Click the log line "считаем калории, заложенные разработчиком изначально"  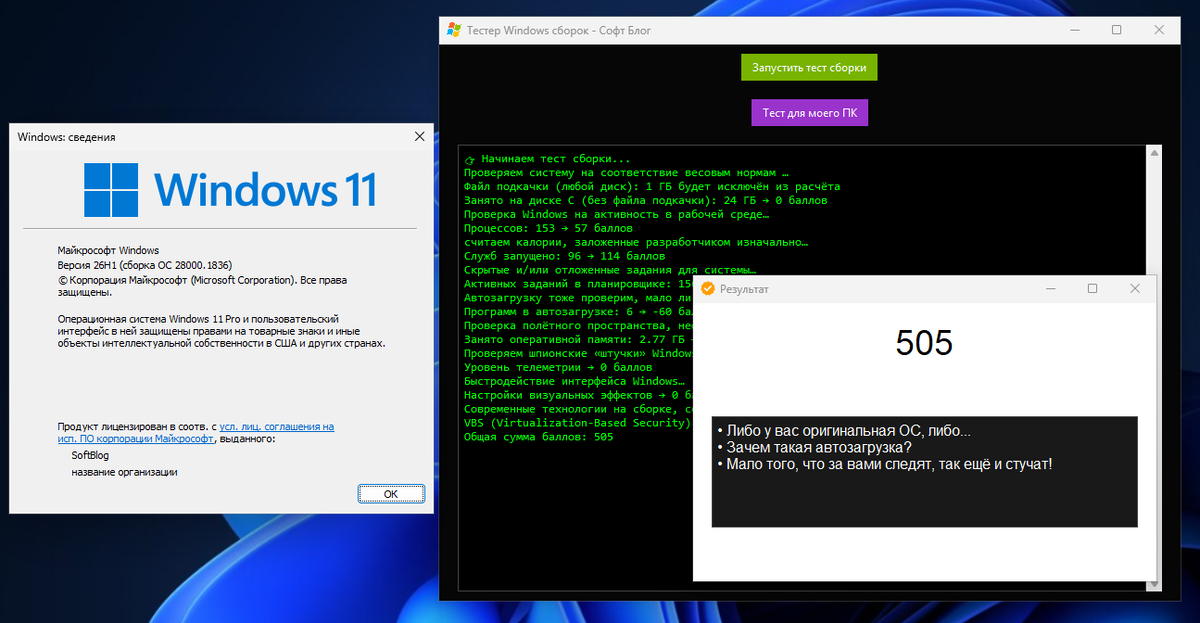pyautogui.click(x=636, y=242)
